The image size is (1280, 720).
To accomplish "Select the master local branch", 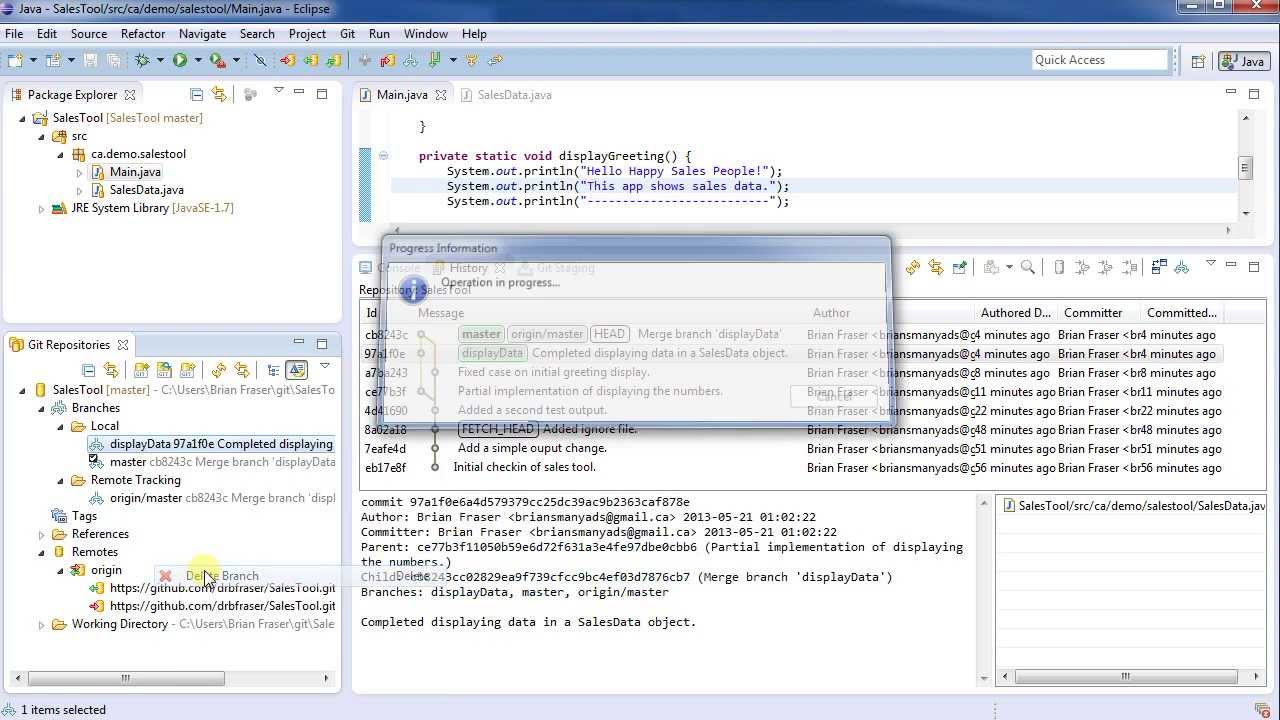I will (x=212, y=462).
